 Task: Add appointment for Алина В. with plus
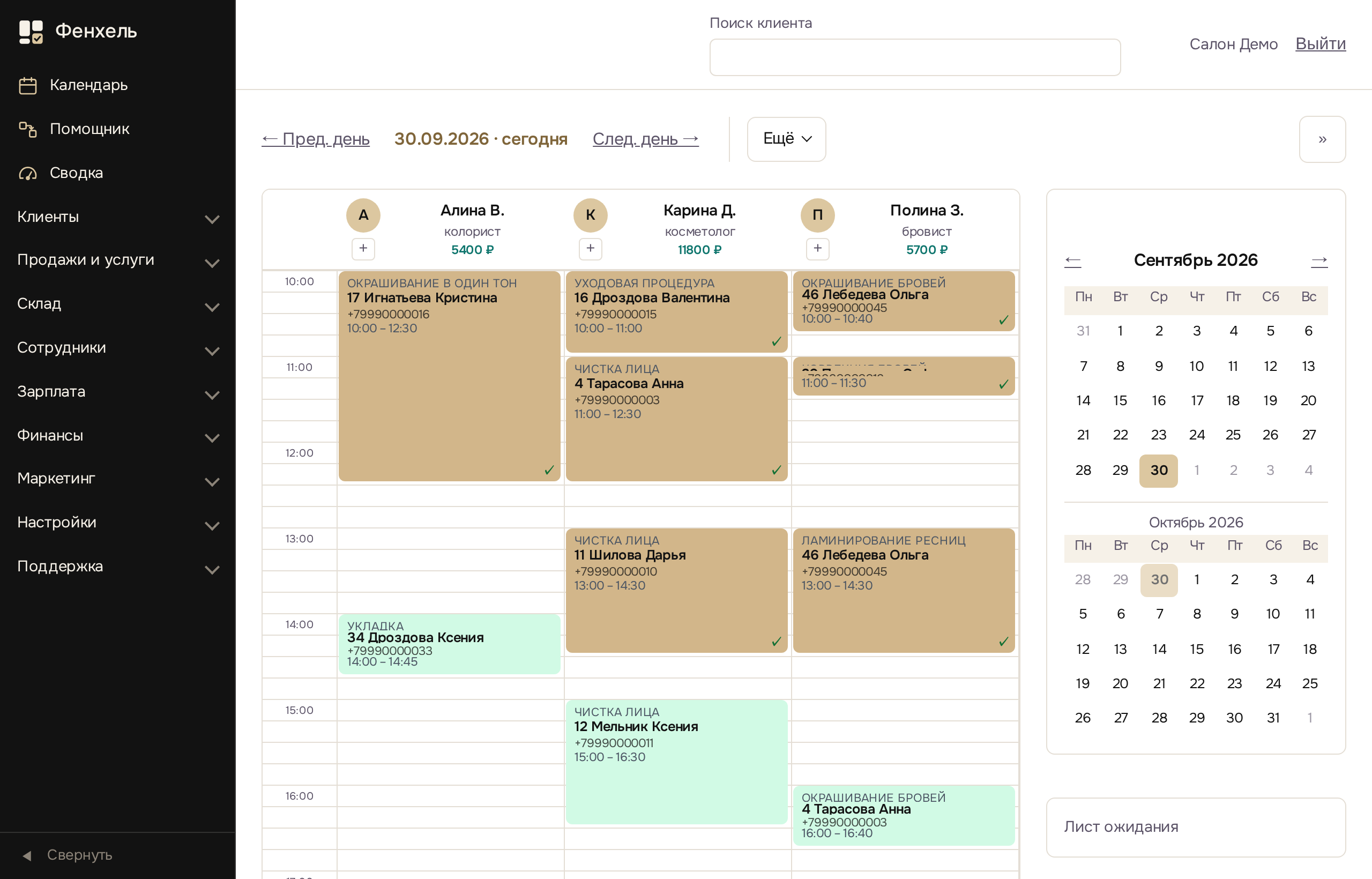363,248
